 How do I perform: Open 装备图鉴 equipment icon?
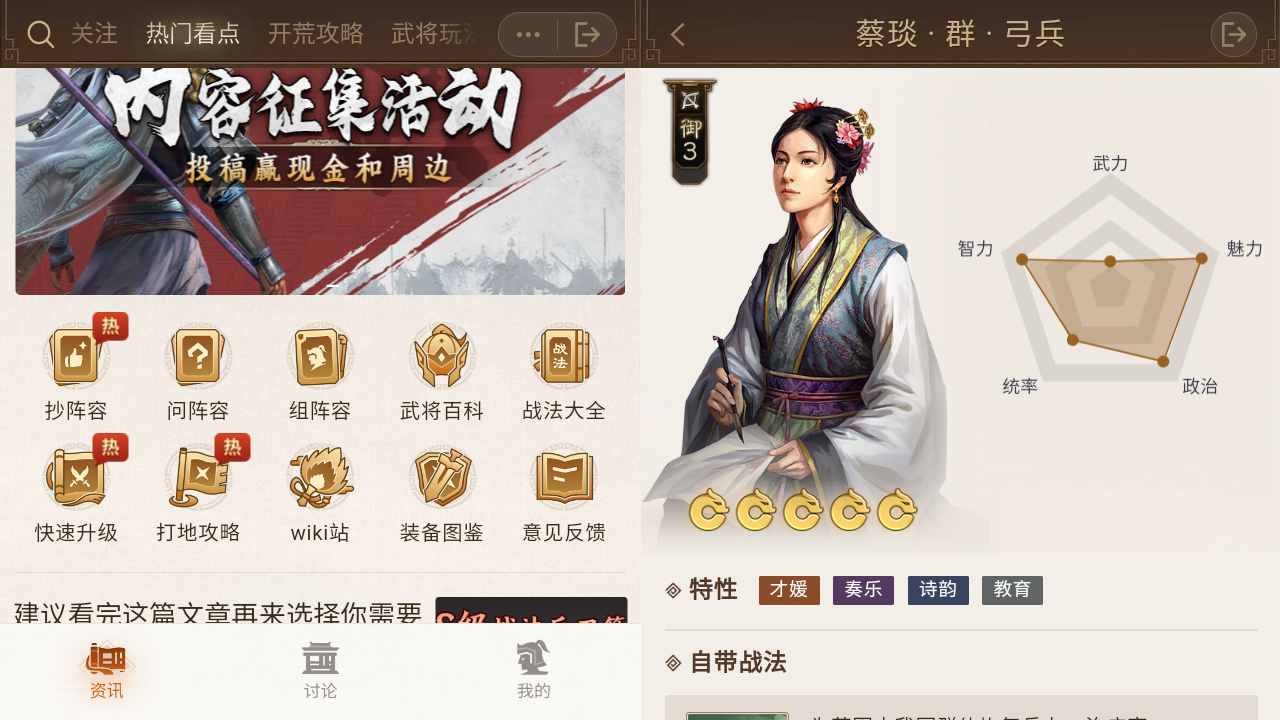click(x=442, y=478)
